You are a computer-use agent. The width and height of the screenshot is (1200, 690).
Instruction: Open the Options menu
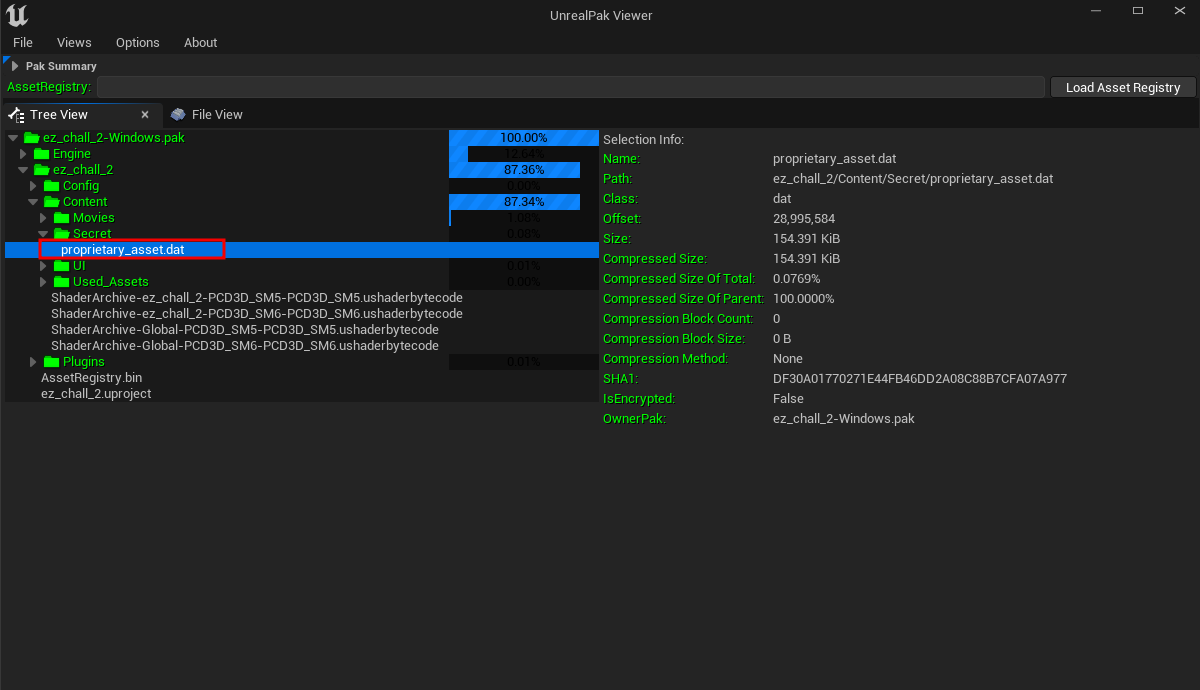coord(137,43)
